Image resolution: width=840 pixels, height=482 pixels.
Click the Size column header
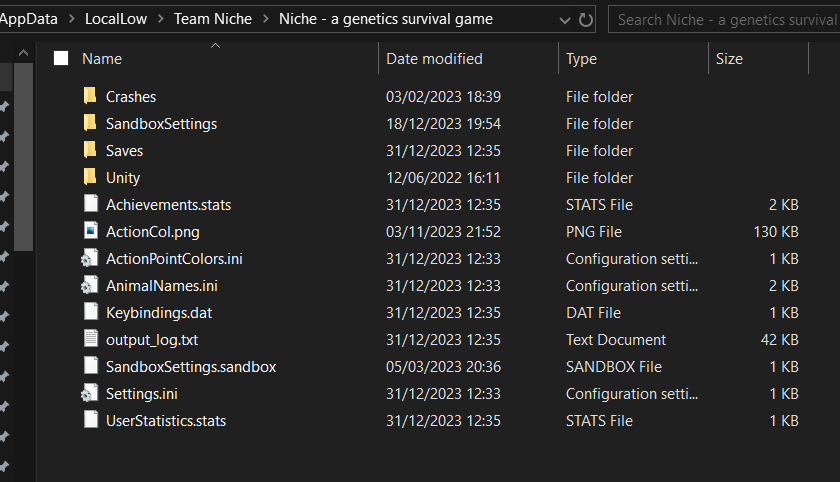coord(729,59)
